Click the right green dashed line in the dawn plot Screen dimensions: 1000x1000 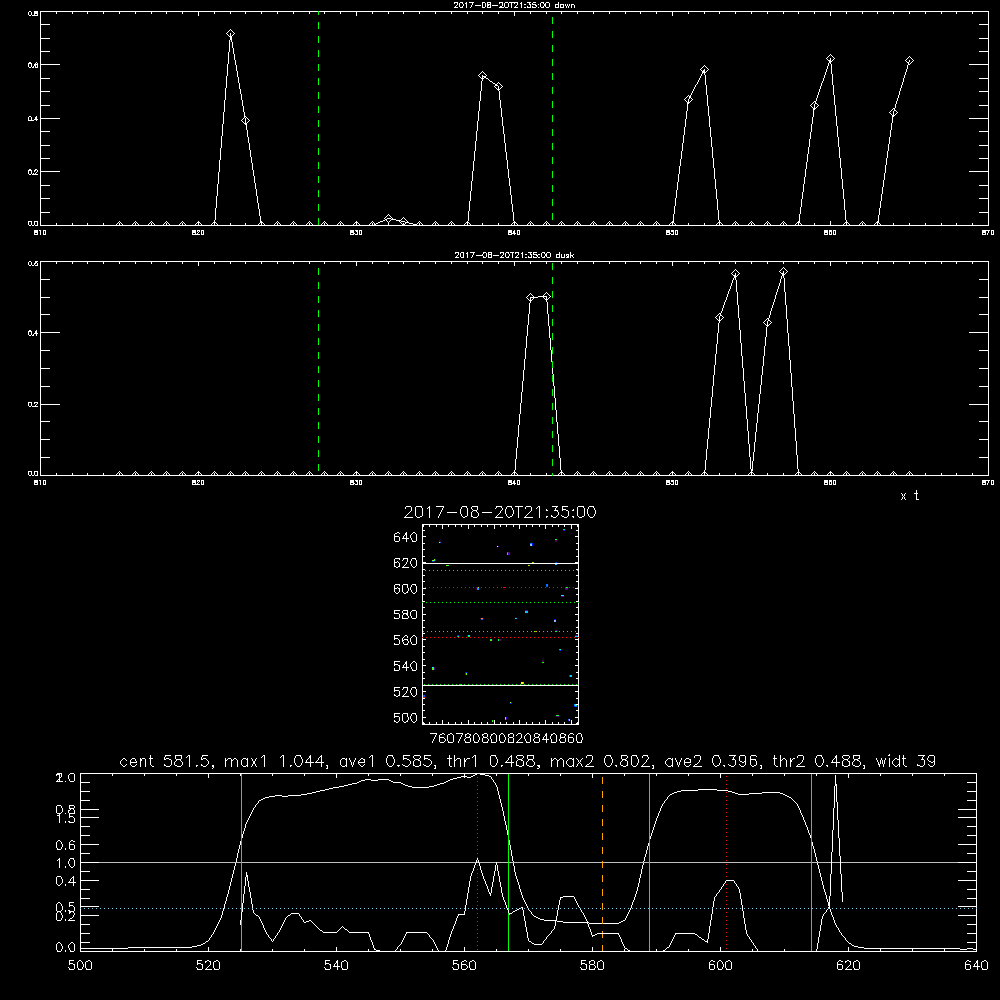pyautogui.click(x=552, y=119)
